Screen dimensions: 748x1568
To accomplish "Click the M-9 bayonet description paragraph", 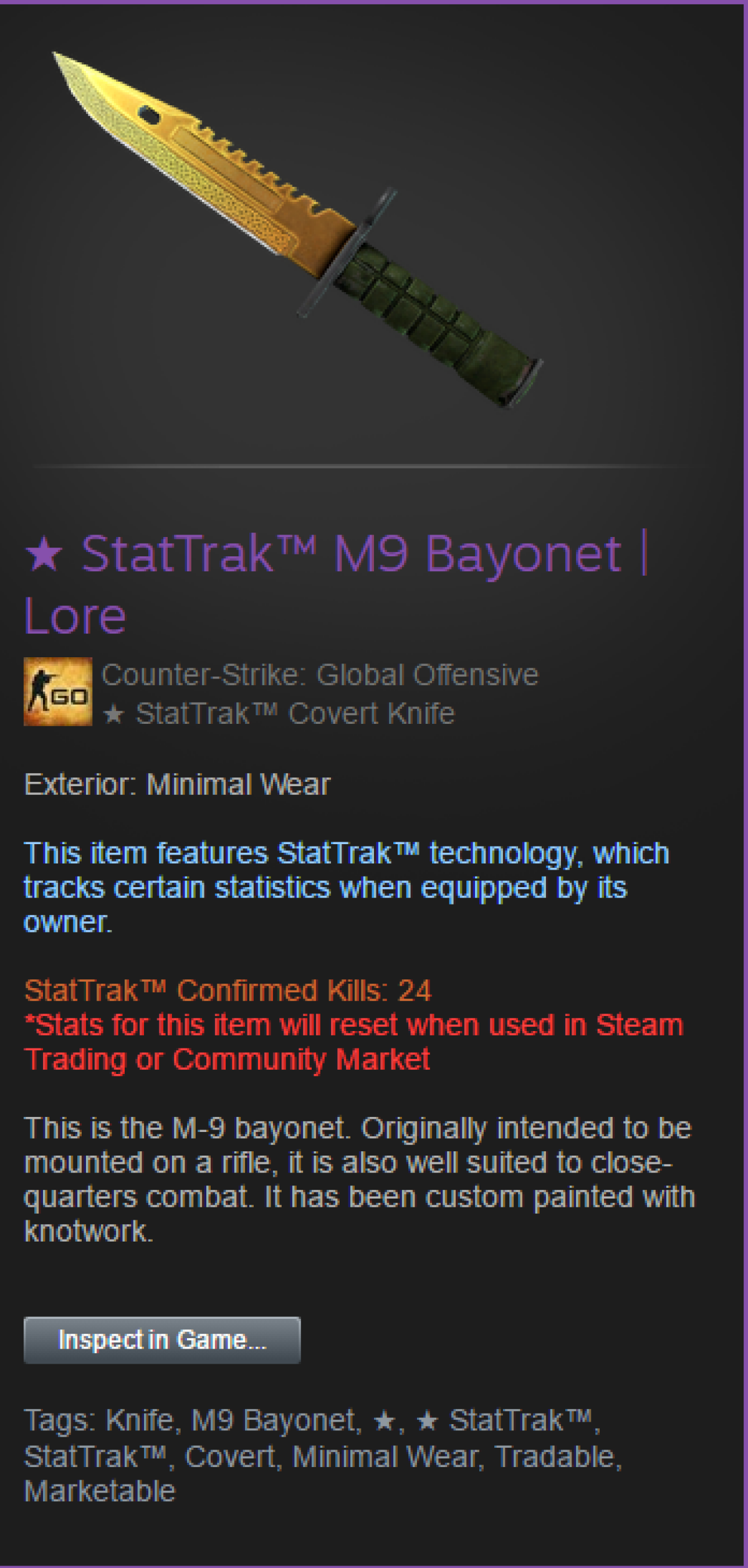I will [359, 1179].
